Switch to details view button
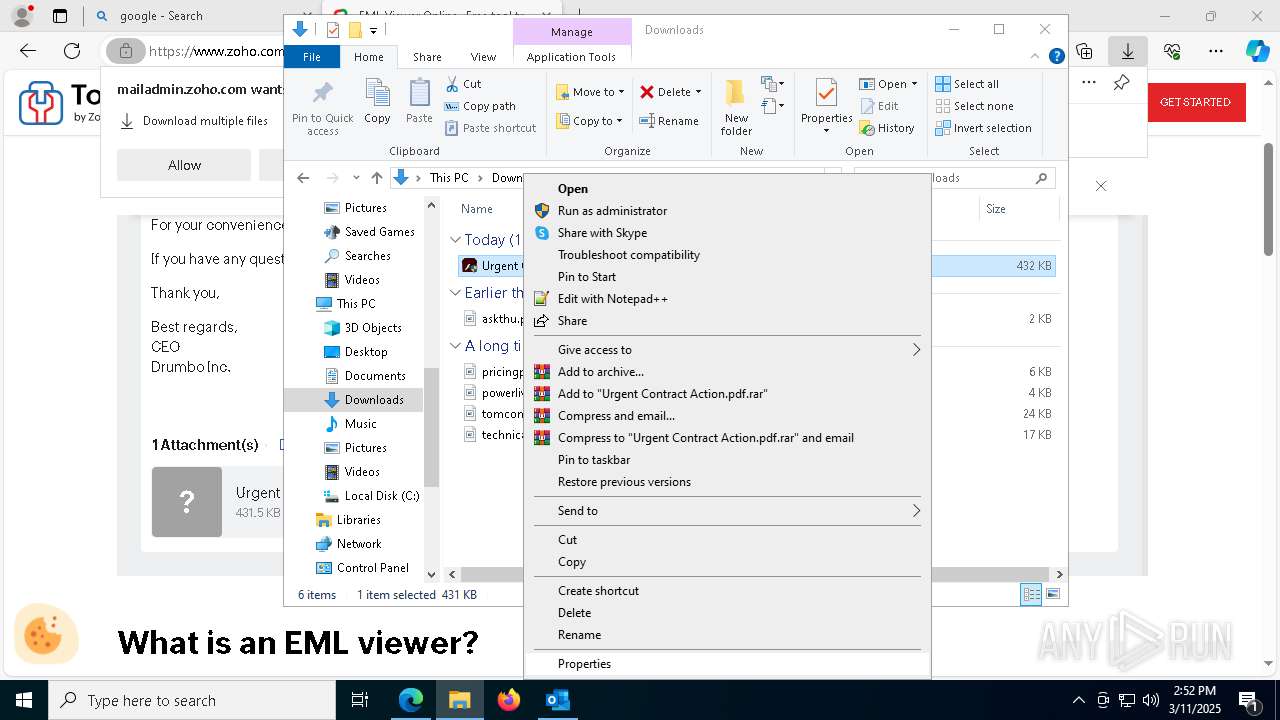The image size is (1280, 720). pos(1031,595)
